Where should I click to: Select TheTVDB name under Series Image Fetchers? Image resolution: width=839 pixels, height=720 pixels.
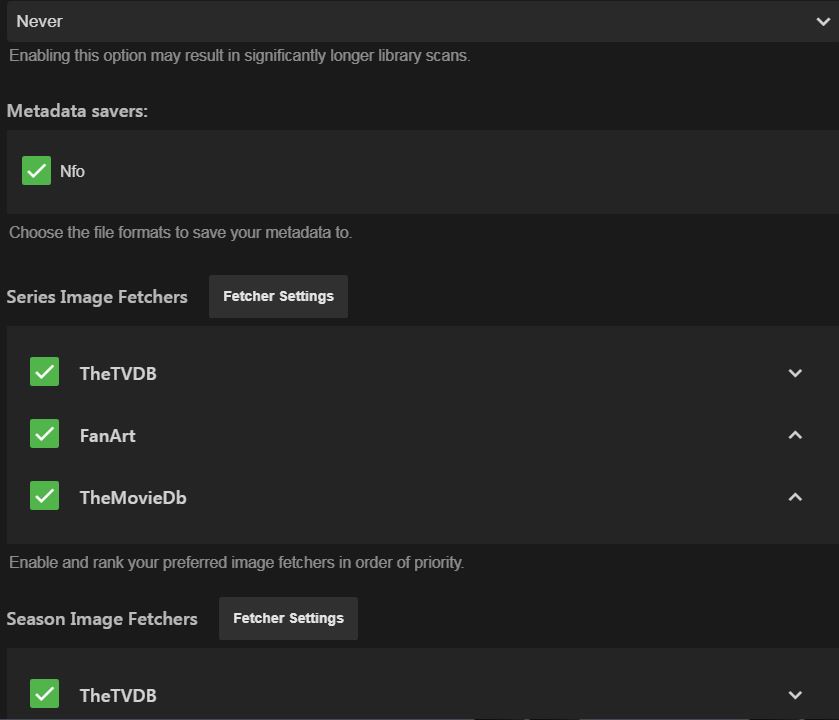click(x=118, y=374)
